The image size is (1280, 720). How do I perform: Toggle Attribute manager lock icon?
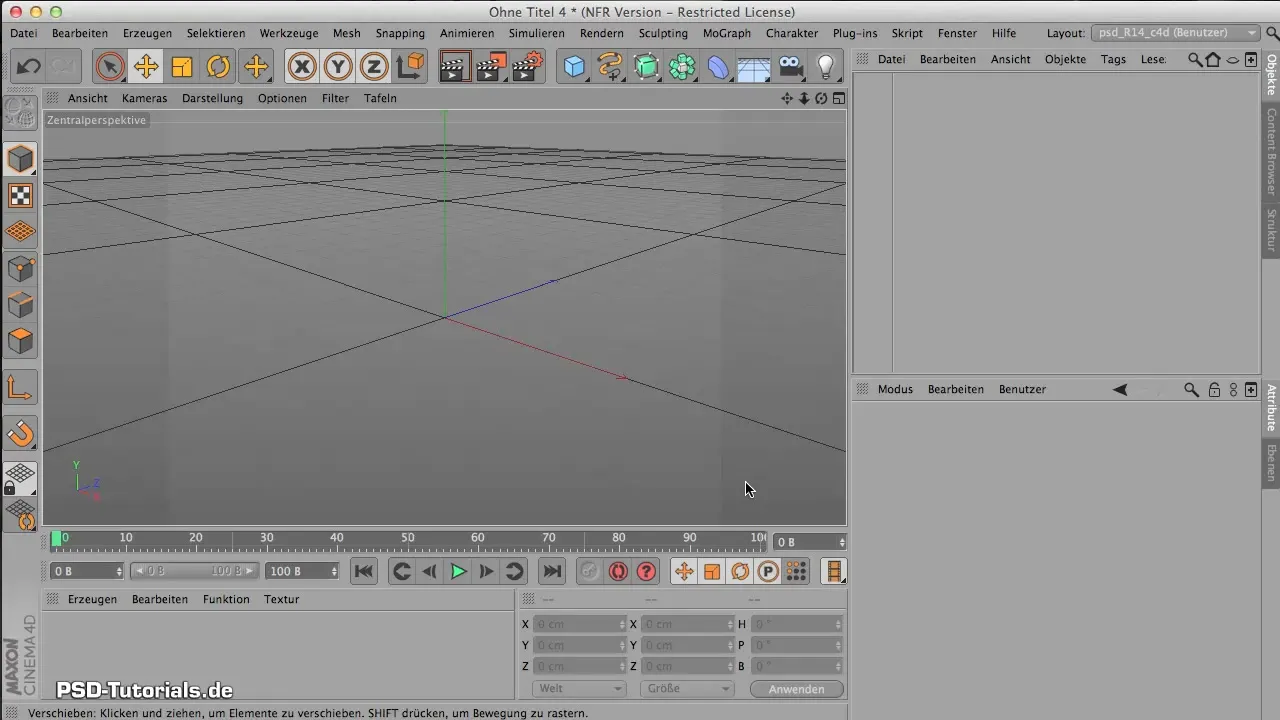click(1214, 389)
